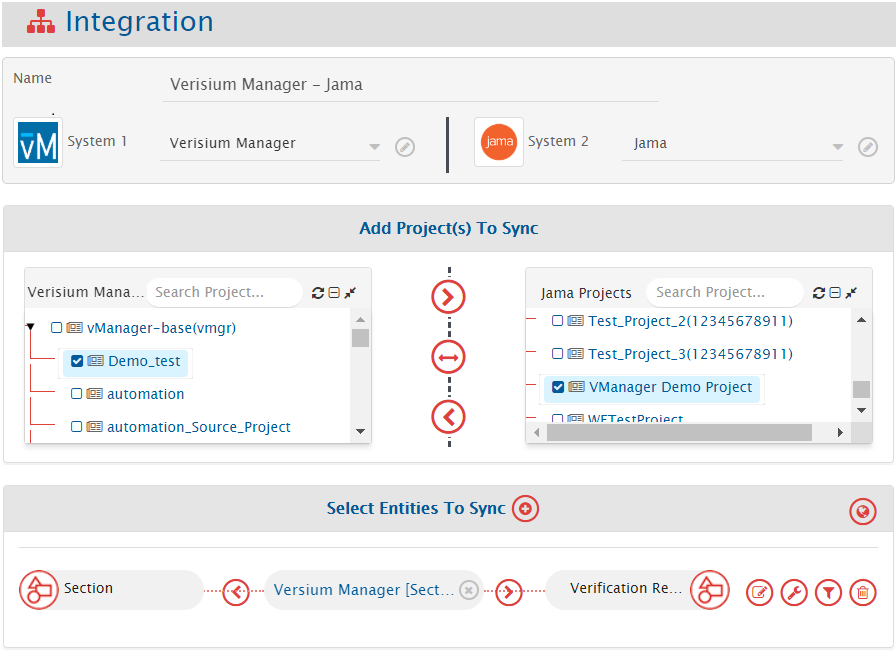Open the filter for entity mapping
This screenshot has height=651, width=896.
click(828, 592)
